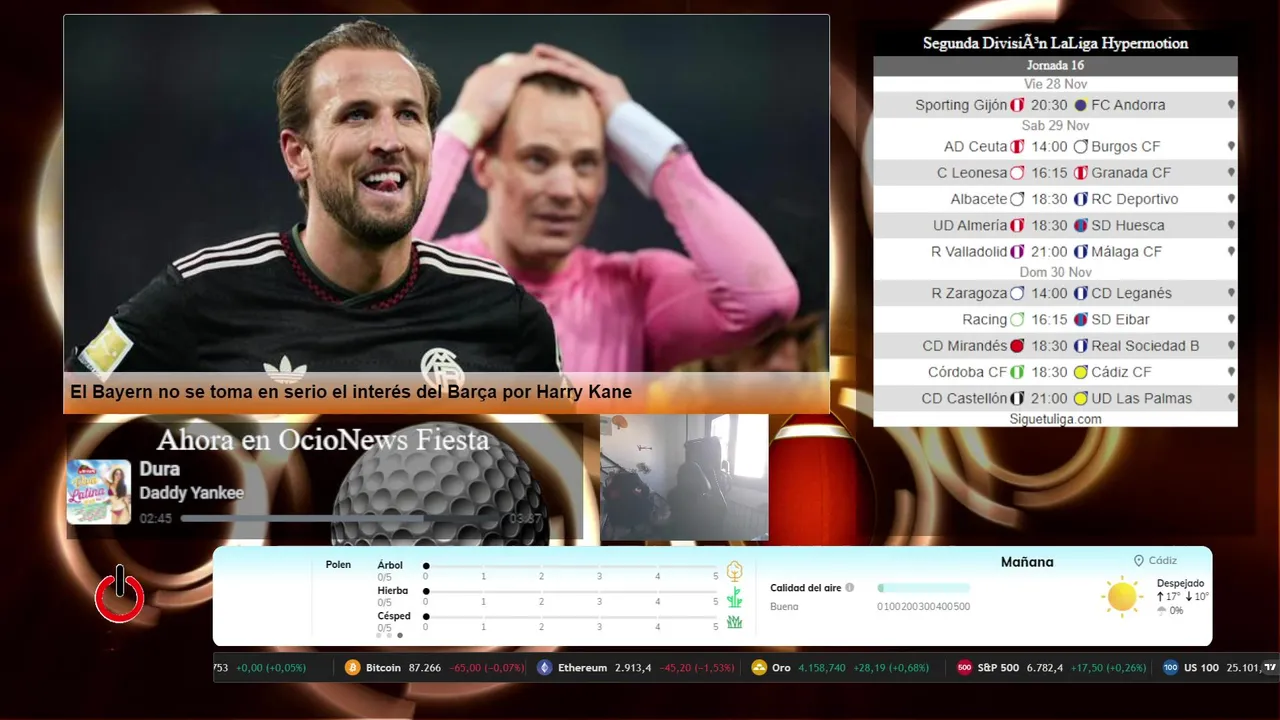Viewport: 1280px width, 720px height.
Task: Click the Ethereum price 2.913,4
Action: pos(633,668)
